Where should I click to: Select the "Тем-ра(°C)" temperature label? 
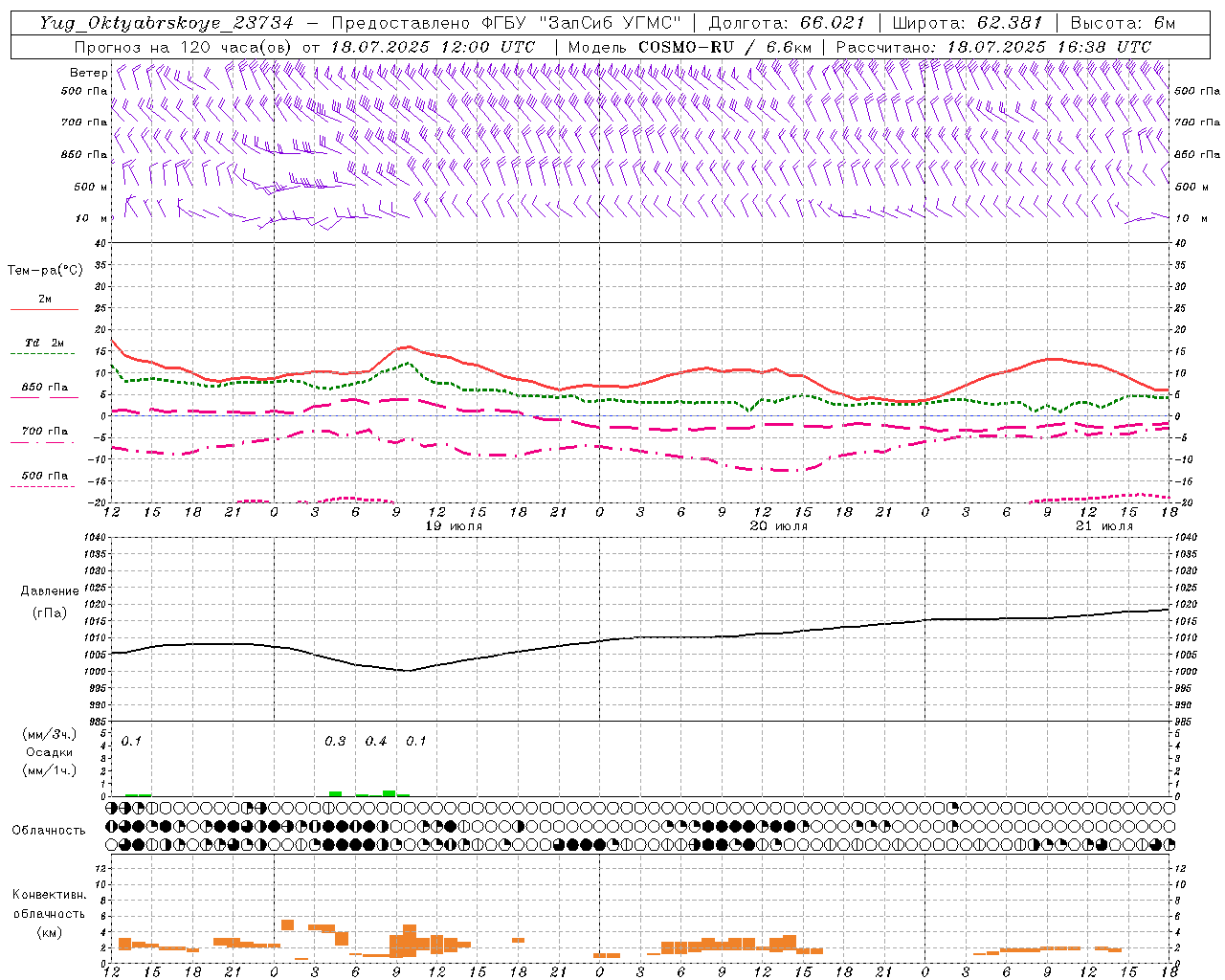(x=45, y=271)
